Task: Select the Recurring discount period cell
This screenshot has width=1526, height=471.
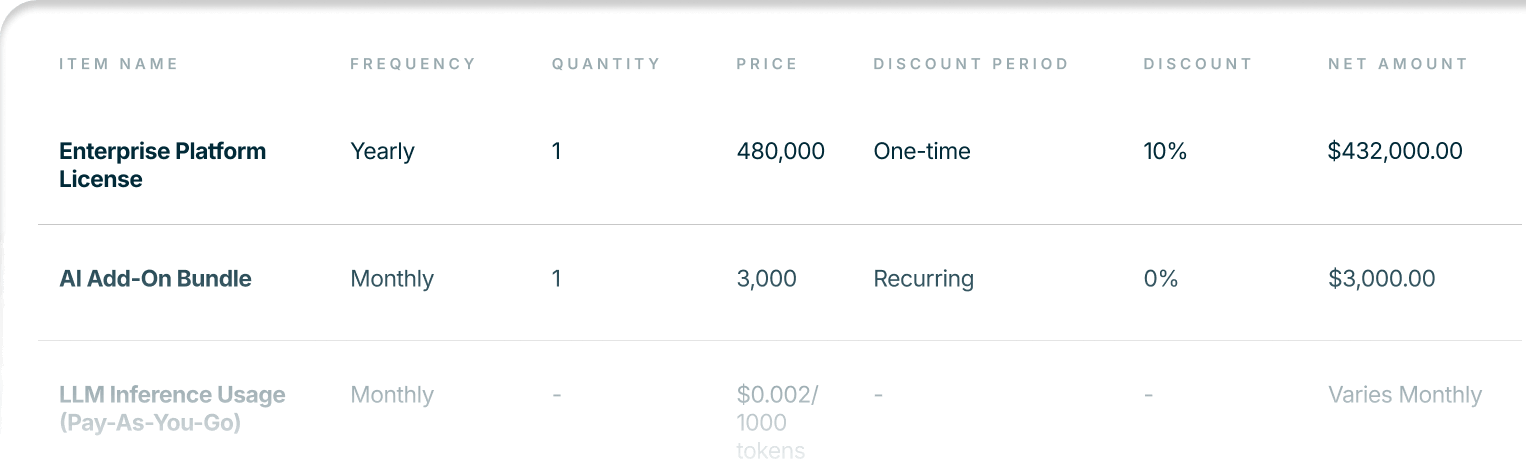Action: pos(923,279)
